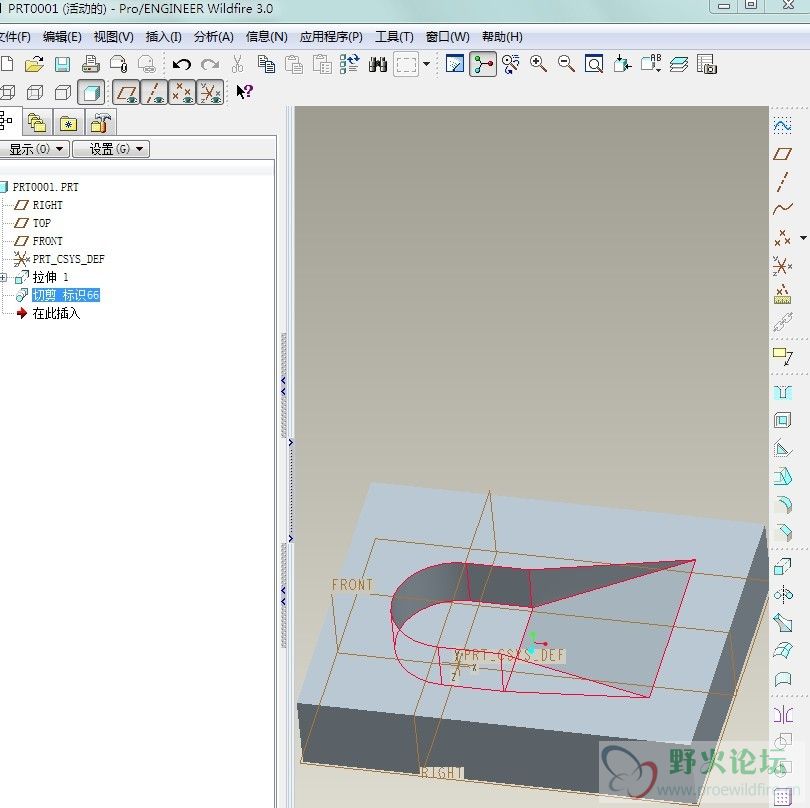Click the context-sensitive help cursor icon

tap(244, 92)
